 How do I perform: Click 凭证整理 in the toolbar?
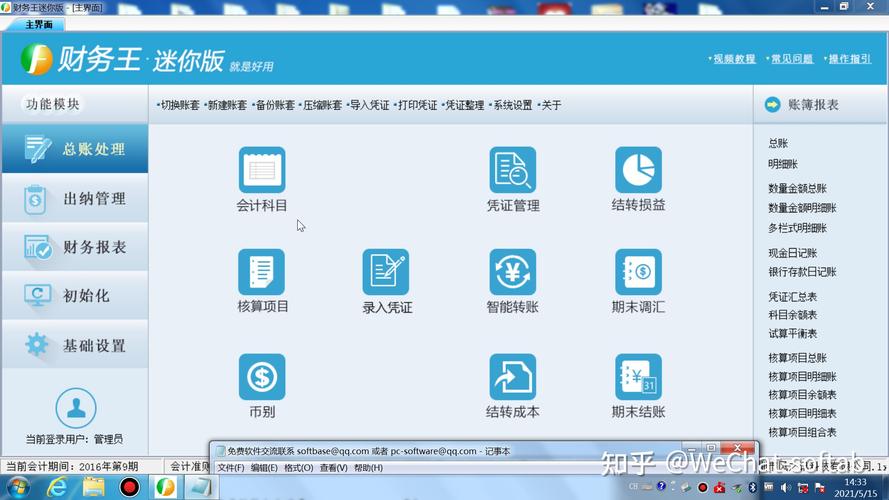[x=464, y=105]
